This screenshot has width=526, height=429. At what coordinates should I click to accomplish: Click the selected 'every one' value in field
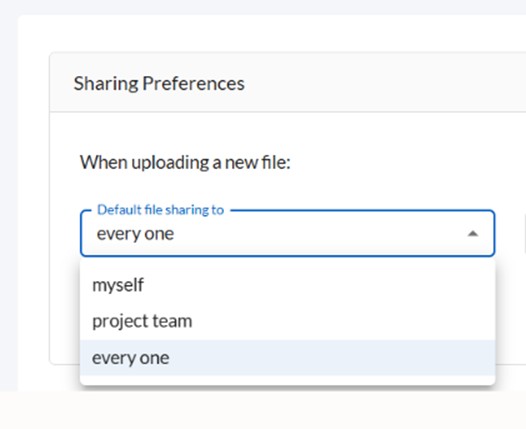click(135, 234)
